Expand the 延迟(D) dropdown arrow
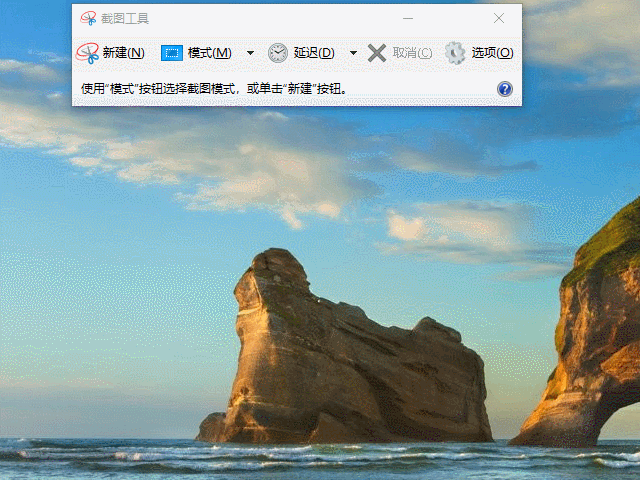 pyautogui.click(x=353, y=53)
